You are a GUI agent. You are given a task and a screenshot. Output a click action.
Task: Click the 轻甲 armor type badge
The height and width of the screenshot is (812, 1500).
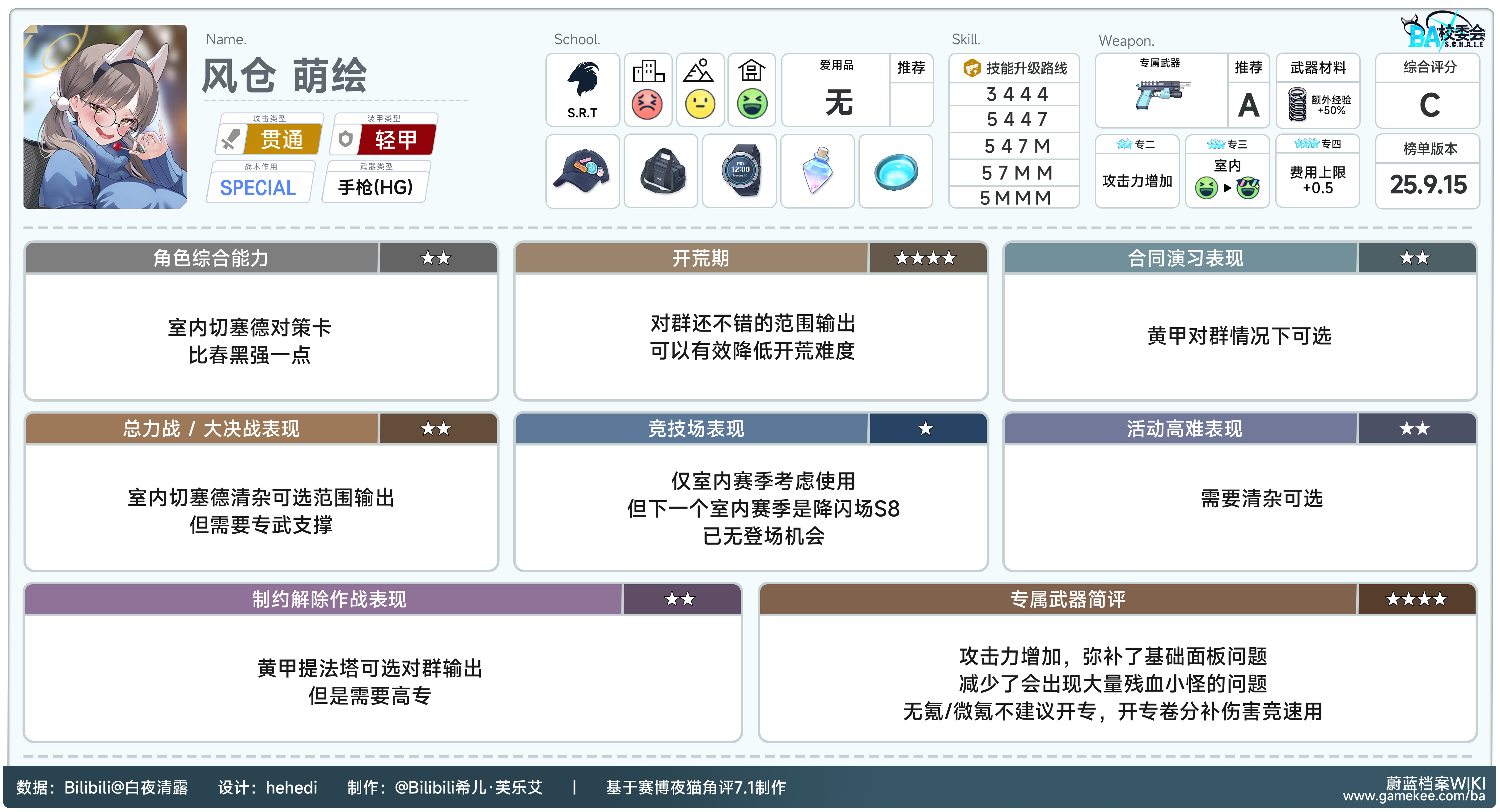[396, 140]
